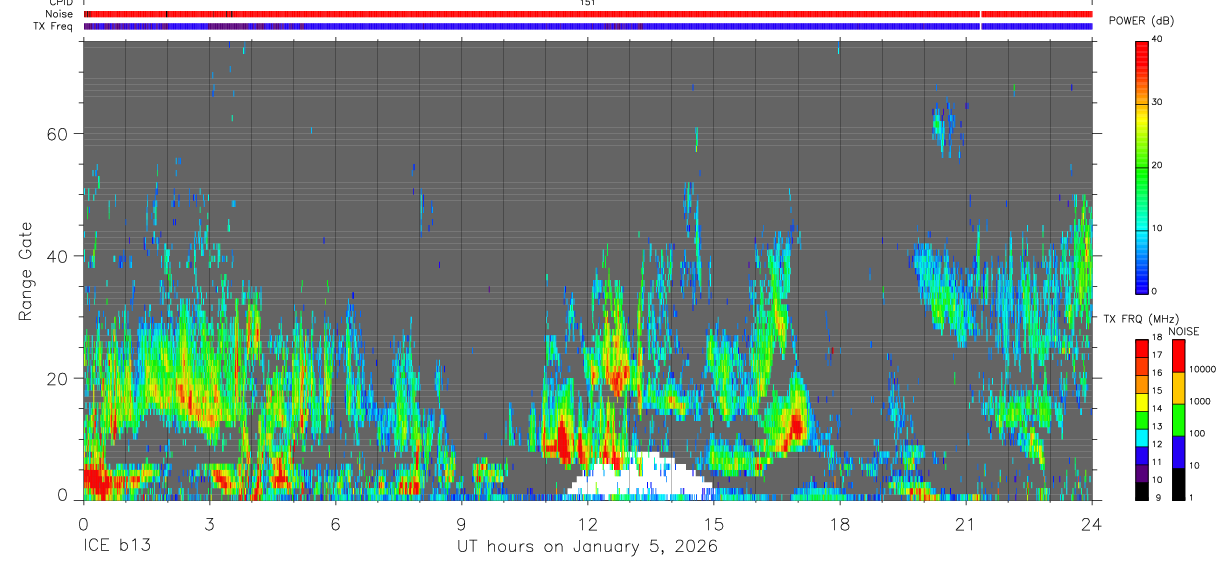Click the ICE b13 radar label

(118, 547)
